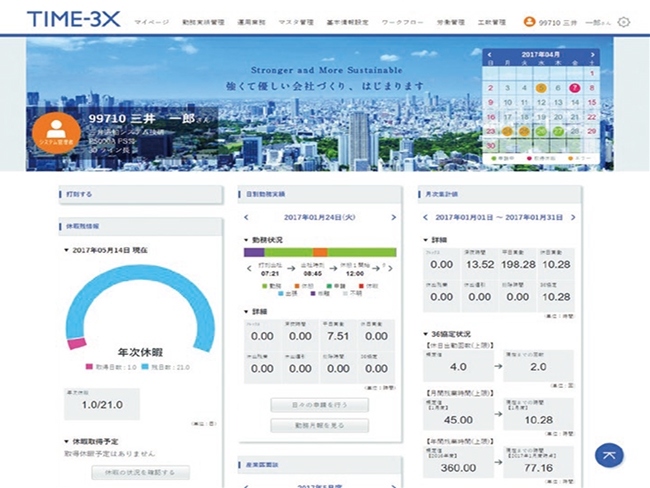This screenshot has height=488, width=650.
Task: Click the TIME-3X logo
Action: [x=74, y=20]
